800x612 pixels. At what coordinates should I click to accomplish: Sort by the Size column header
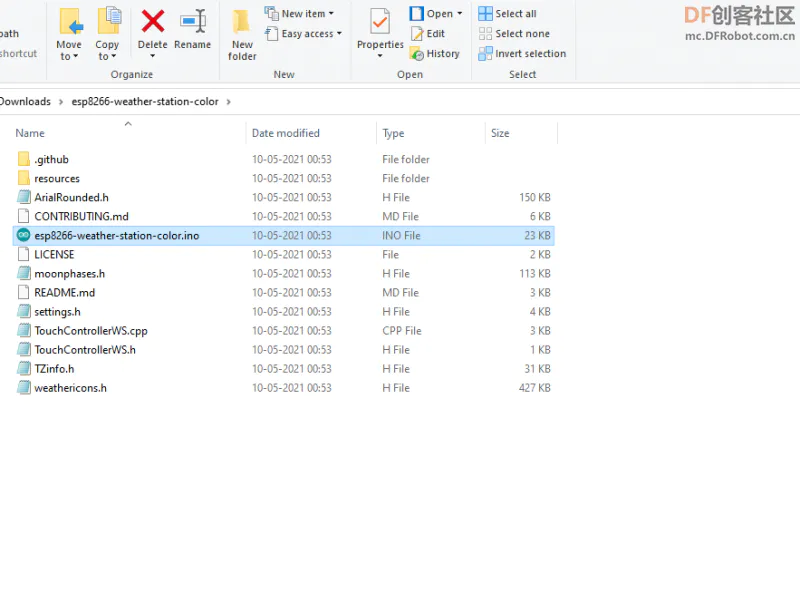500,133
